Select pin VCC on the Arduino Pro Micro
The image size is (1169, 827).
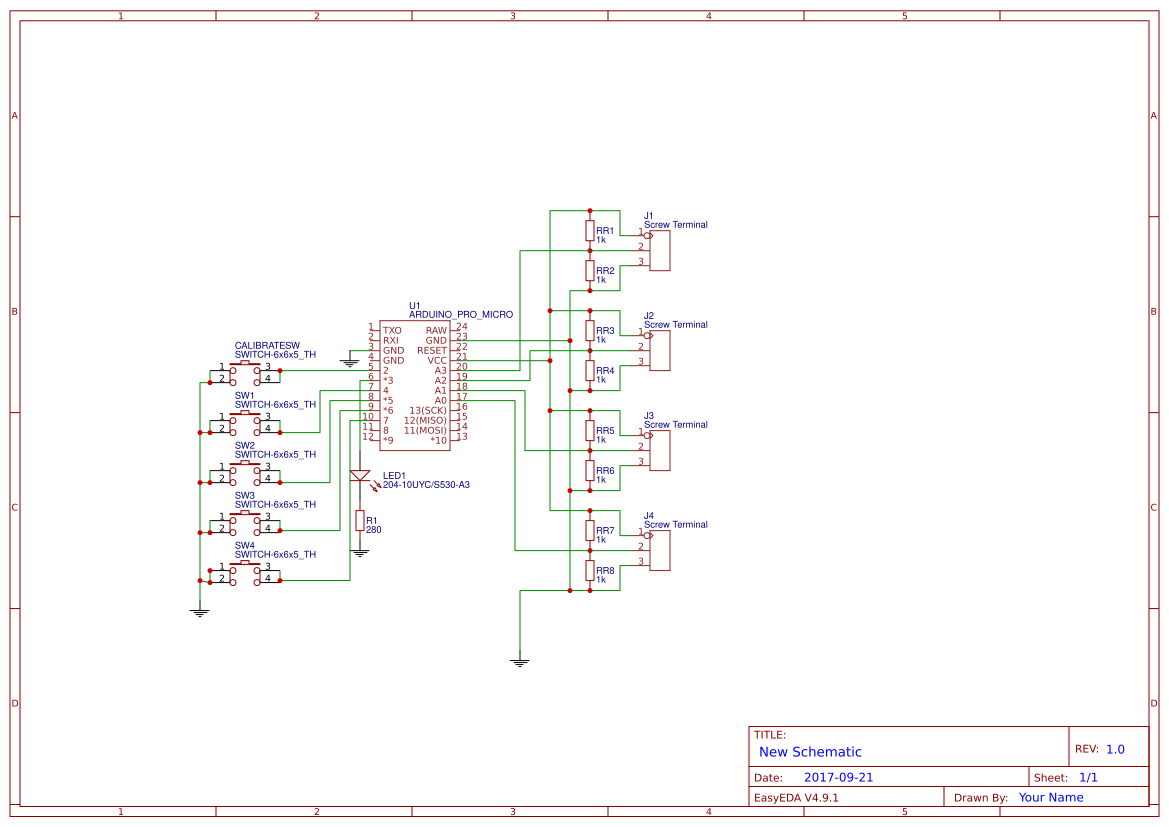435,359
